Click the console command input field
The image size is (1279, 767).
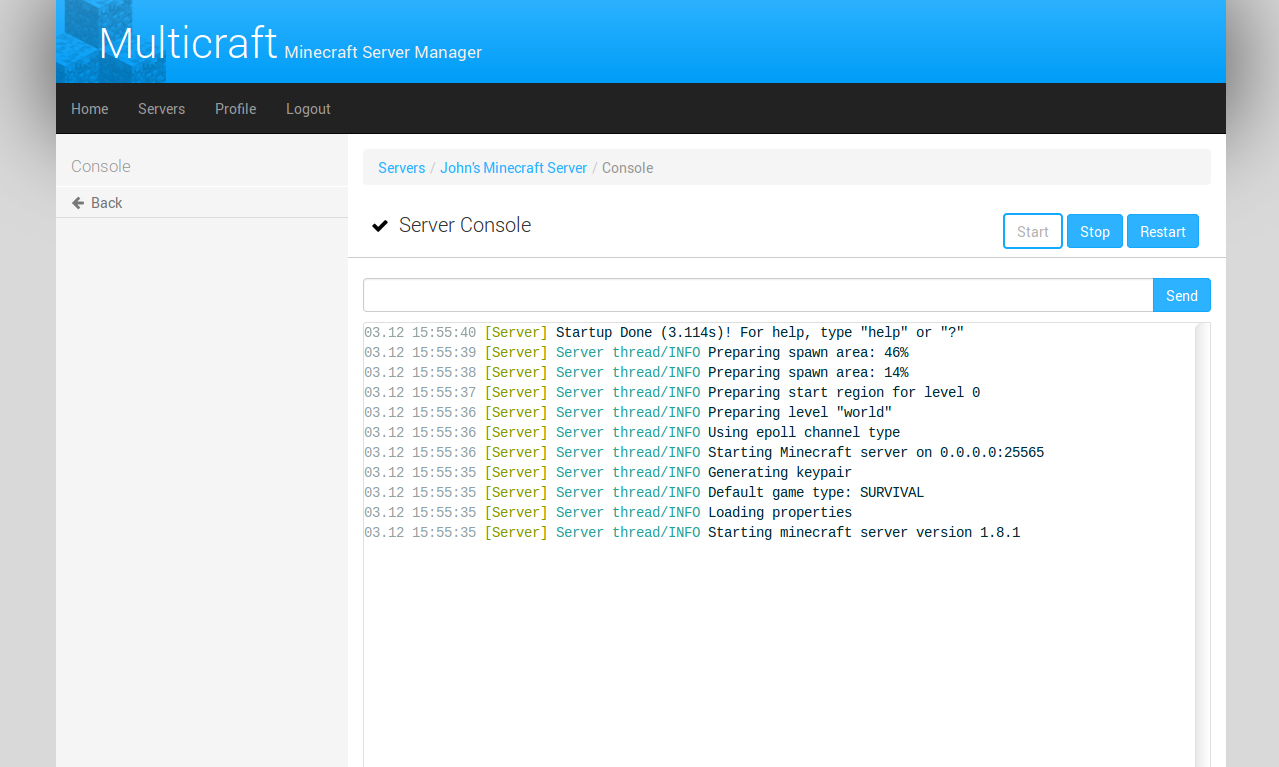tap(758, 295)
